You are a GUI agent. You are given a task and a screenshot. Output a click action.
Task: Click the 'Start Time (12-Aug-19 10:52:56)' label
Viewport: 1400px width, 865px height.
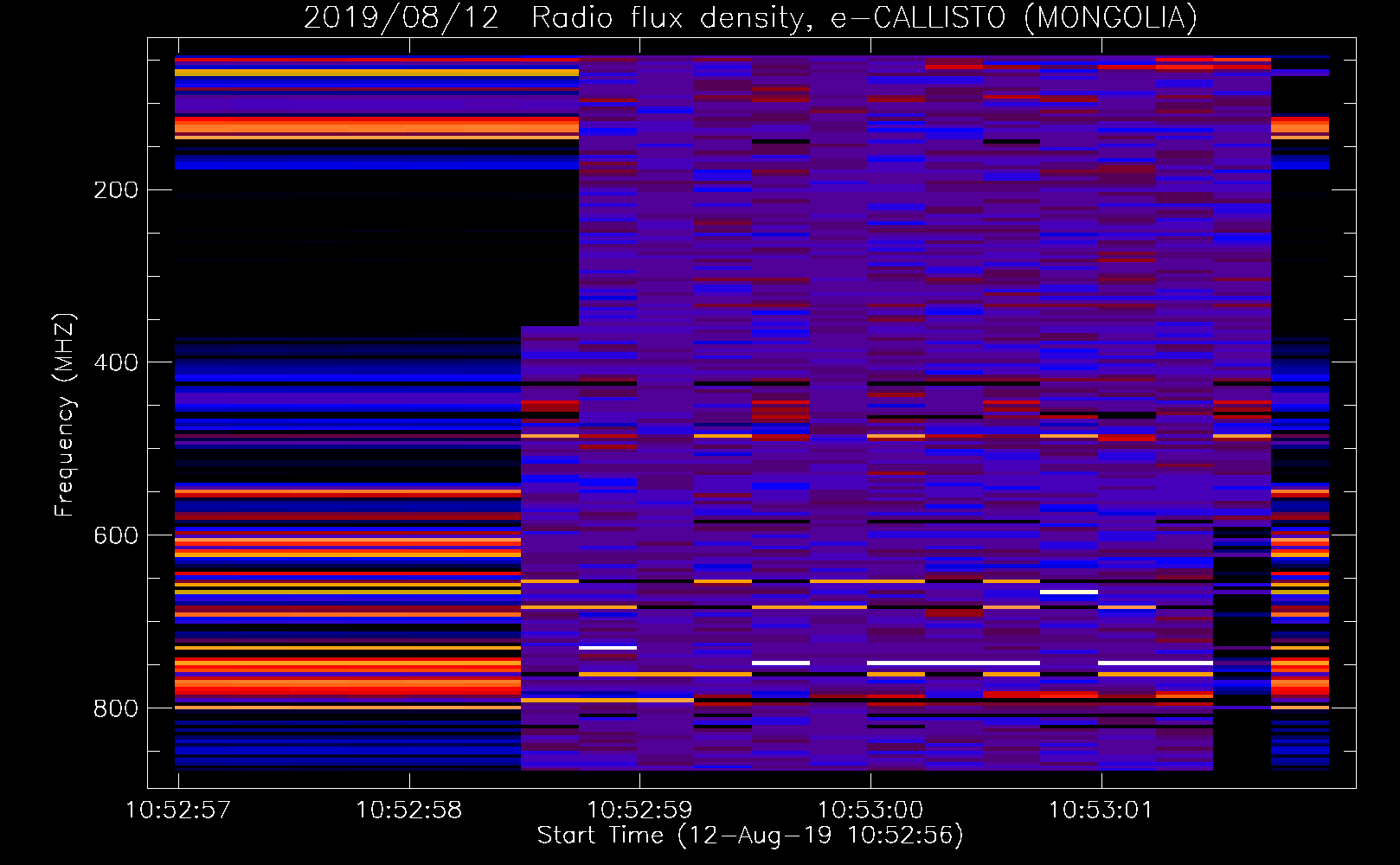tap(750, 836)
